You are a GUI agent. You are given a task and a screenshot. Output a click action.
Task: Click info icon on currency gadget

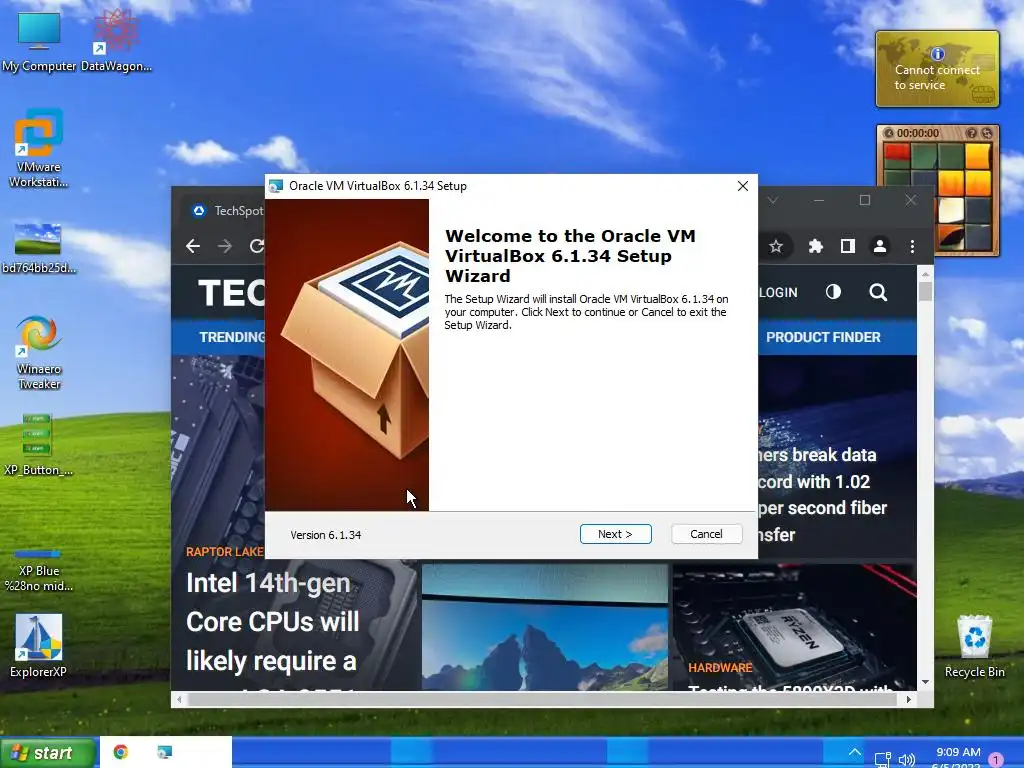tap(938, 54)
